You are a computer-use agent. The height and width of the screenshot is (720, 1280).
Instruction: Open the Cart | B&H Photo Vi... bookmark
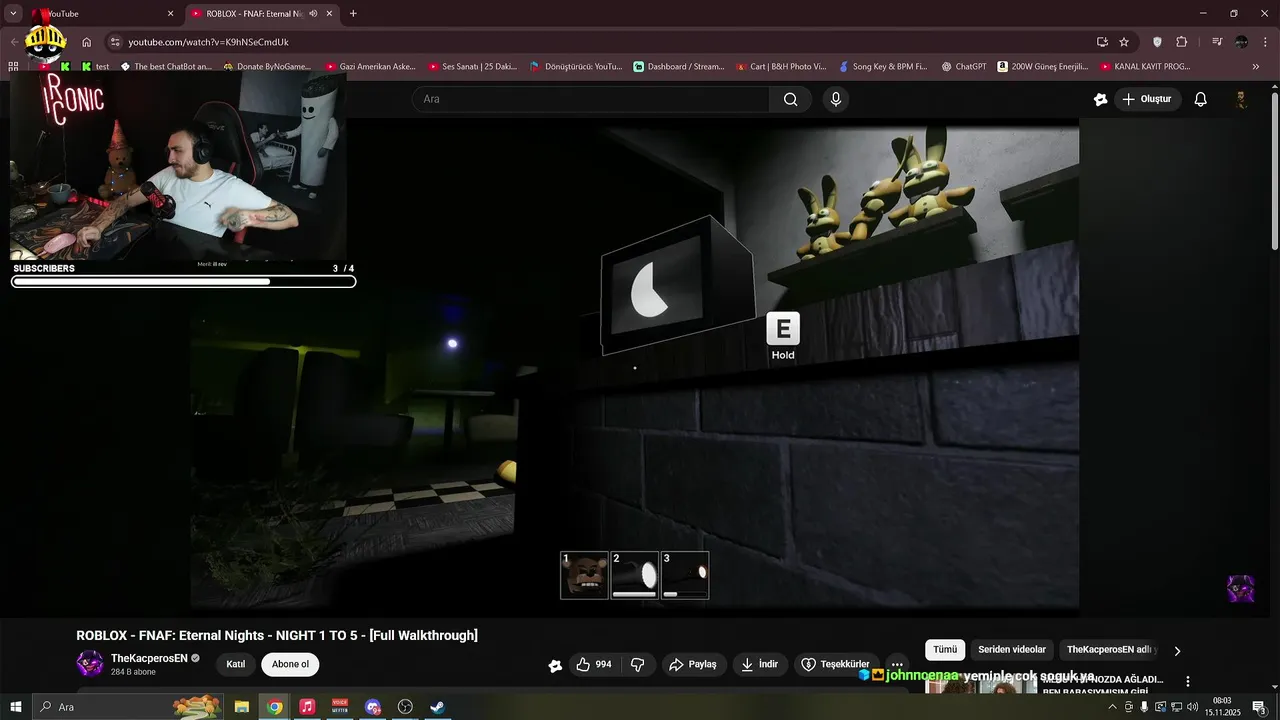[781, 66]
